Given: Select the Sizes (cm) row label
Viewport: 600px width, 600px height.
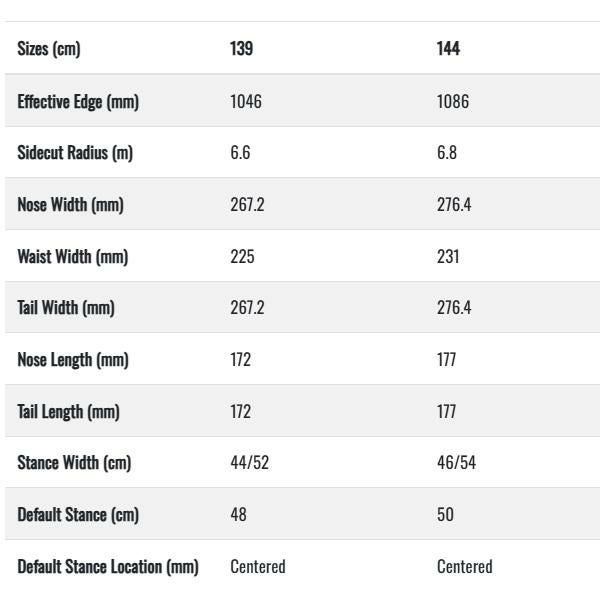Looking at the screenshot, I should tap(49, 49).
